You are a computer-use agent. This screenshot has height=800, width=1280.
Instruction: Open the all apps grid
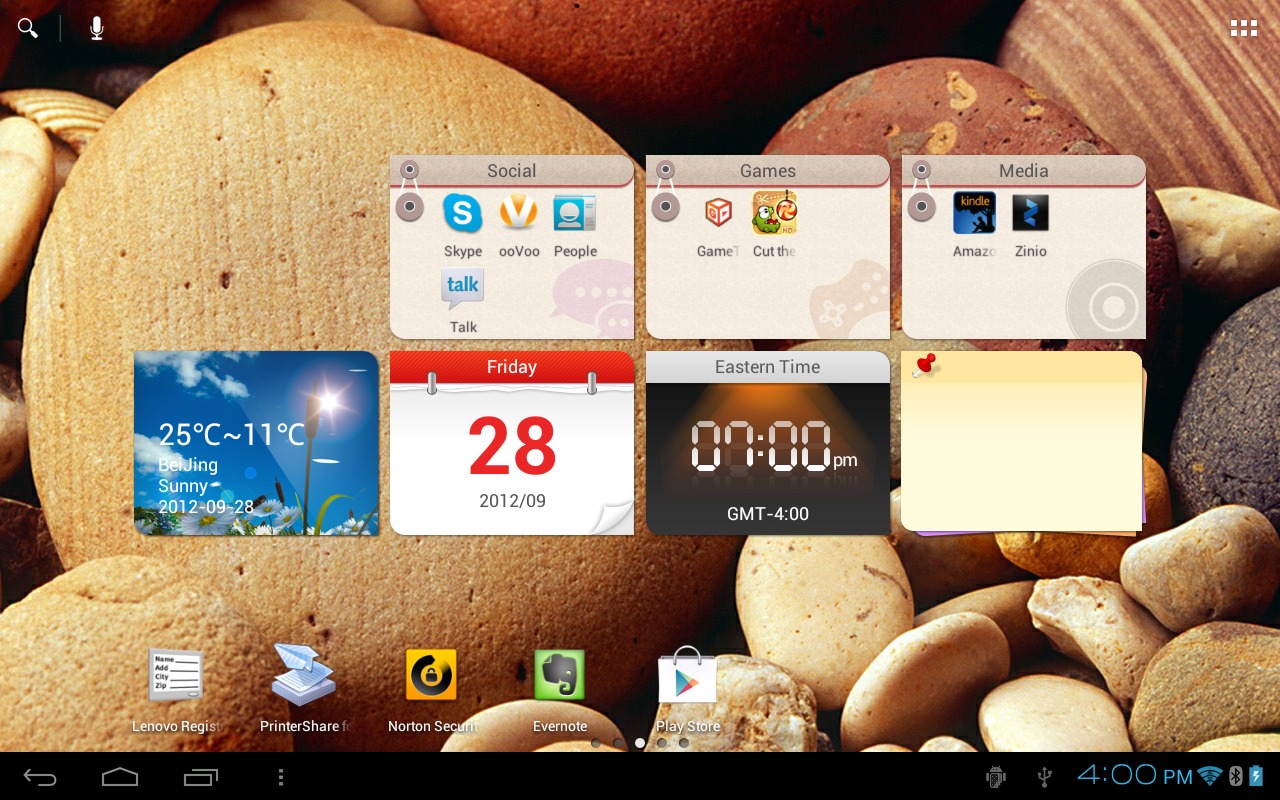pos(1243,28)
